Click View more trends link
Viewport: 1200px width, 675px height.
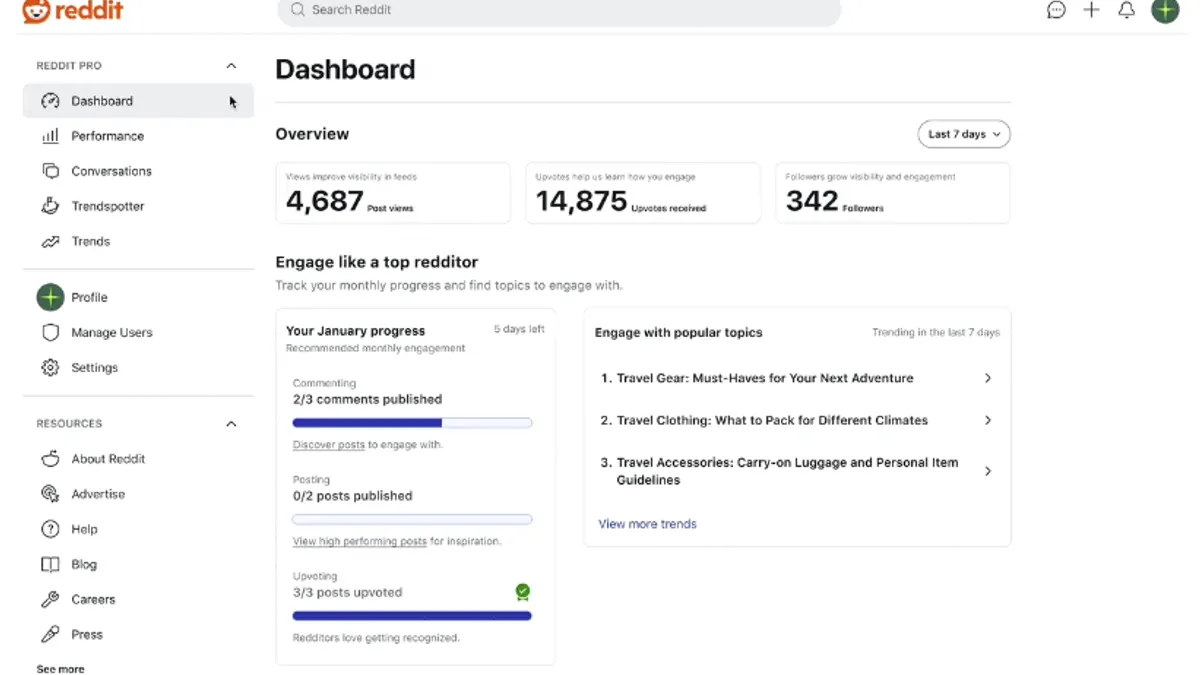(647, 524)
